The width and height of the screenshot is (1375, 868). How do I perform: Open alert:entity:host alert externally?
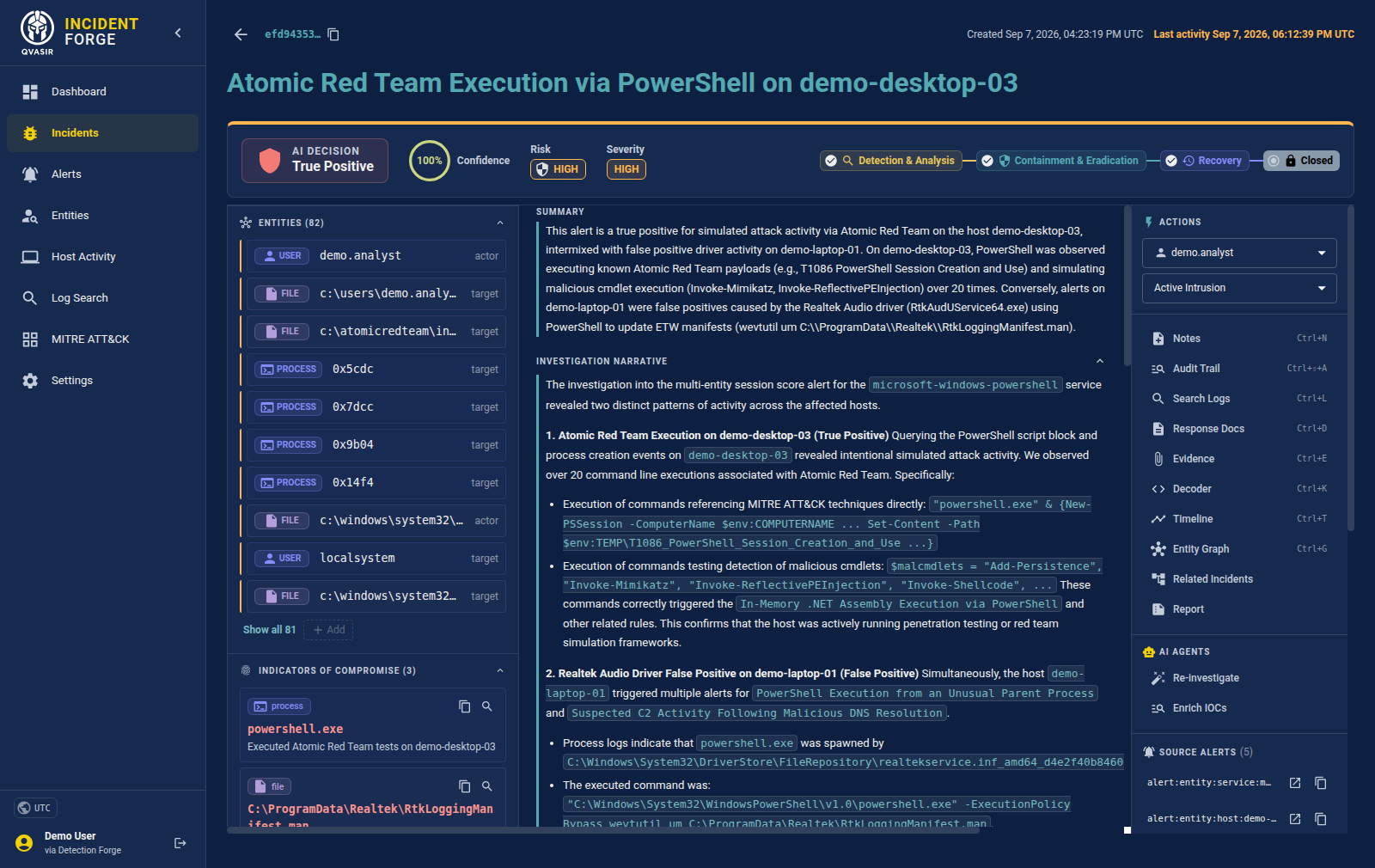coord(1295,819)
